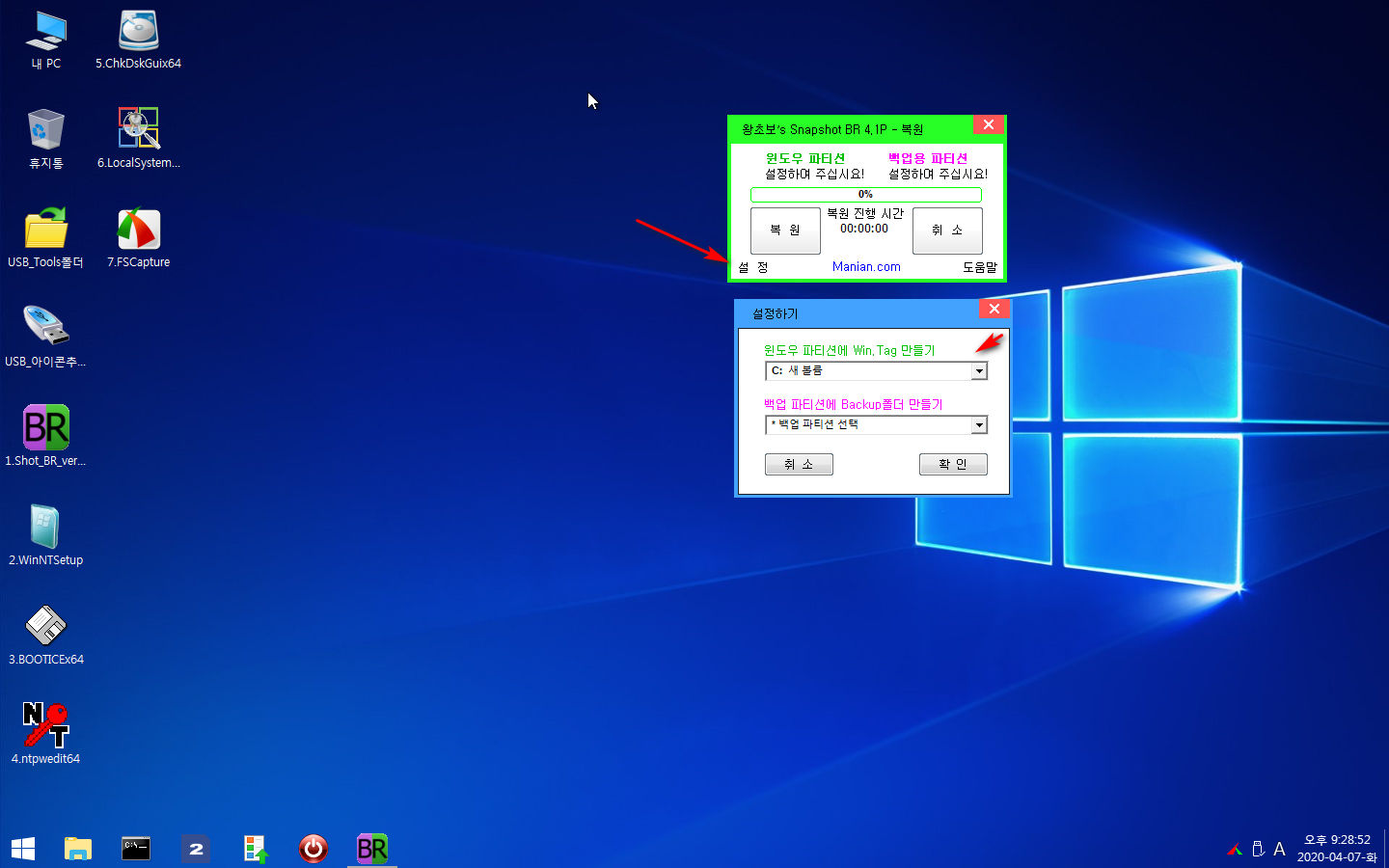The height and width of the screenshot is (868, 1389).
Task: Open the 5.ChkDskGuix64 desktop icon
Action: pos(138,41)
